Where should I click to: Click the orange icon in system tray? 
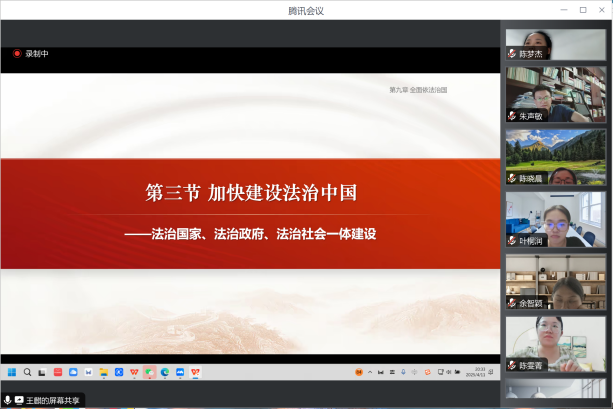coord(359,372)
